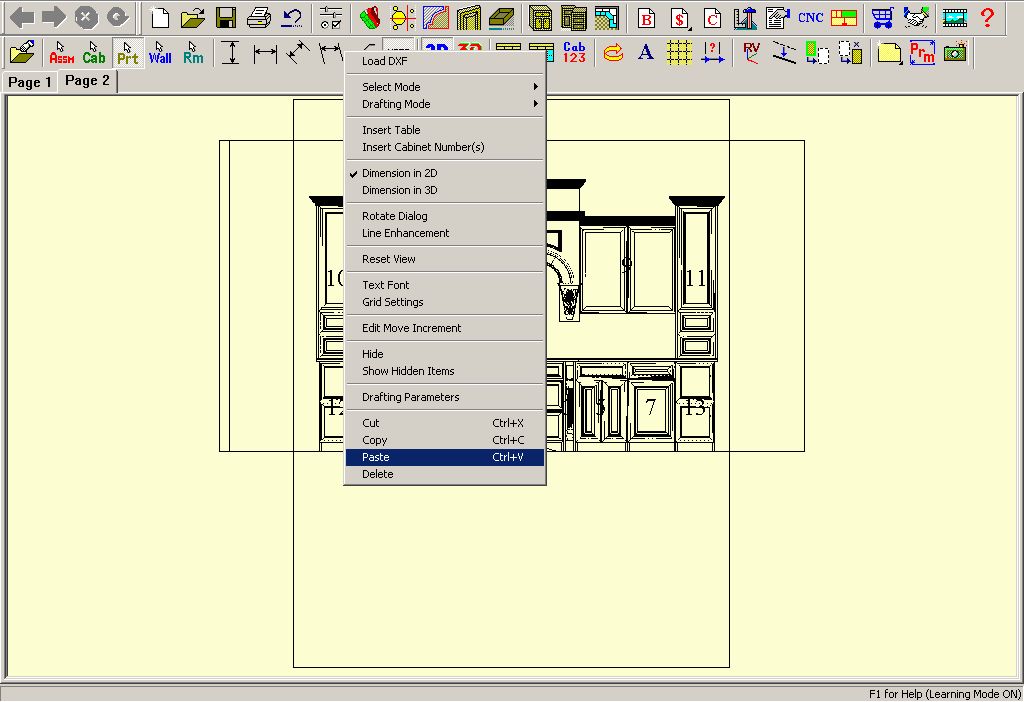Click the handshake icon
Screen dimensions: 1024x702
916,18
